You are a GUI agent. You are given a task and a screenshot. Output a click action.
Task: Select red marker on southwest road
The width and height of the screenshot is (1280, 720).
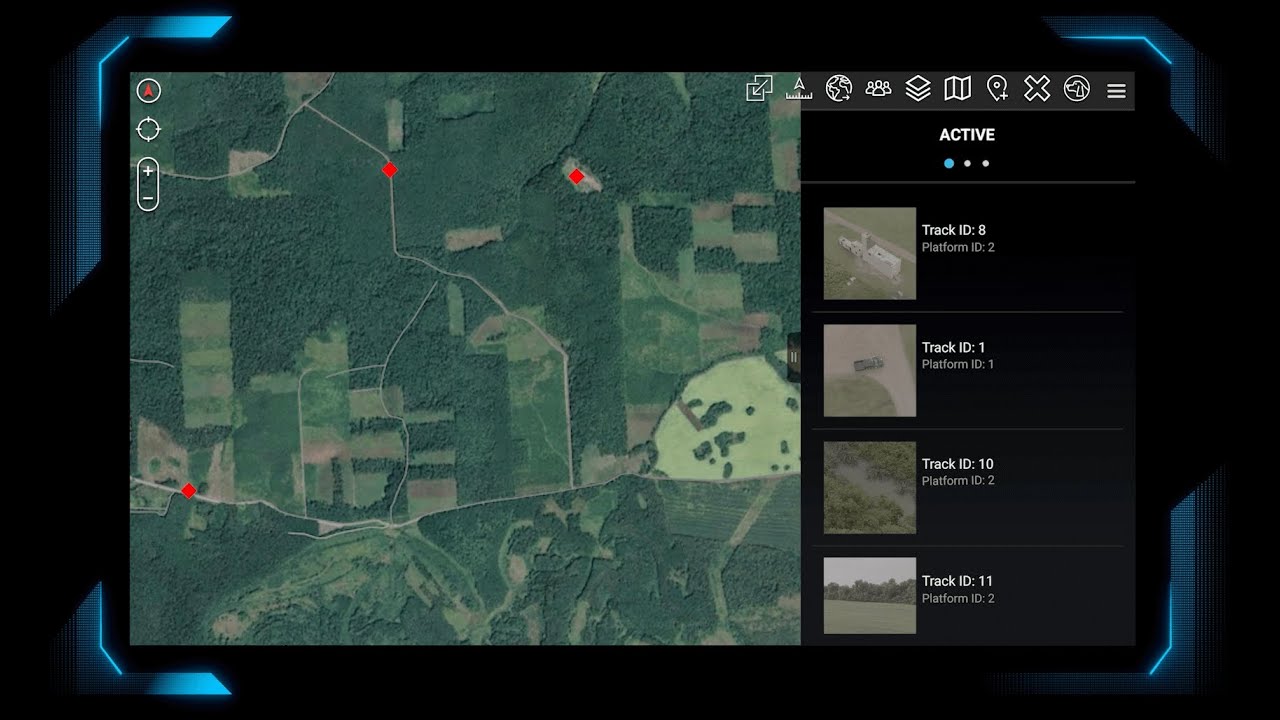point(188,490)
